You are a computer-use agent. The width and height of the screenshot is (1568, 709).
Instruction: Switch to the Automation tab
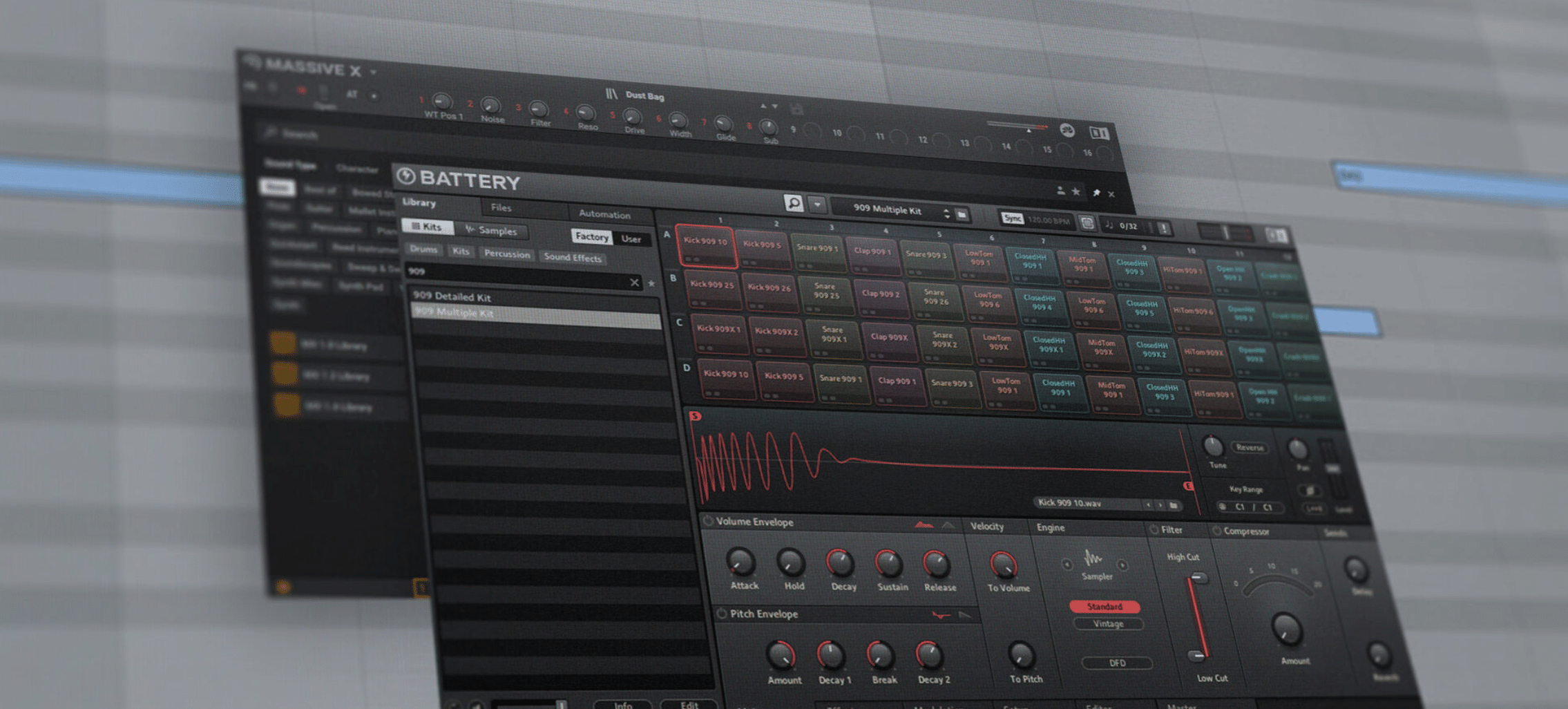[x=604, y=214]
